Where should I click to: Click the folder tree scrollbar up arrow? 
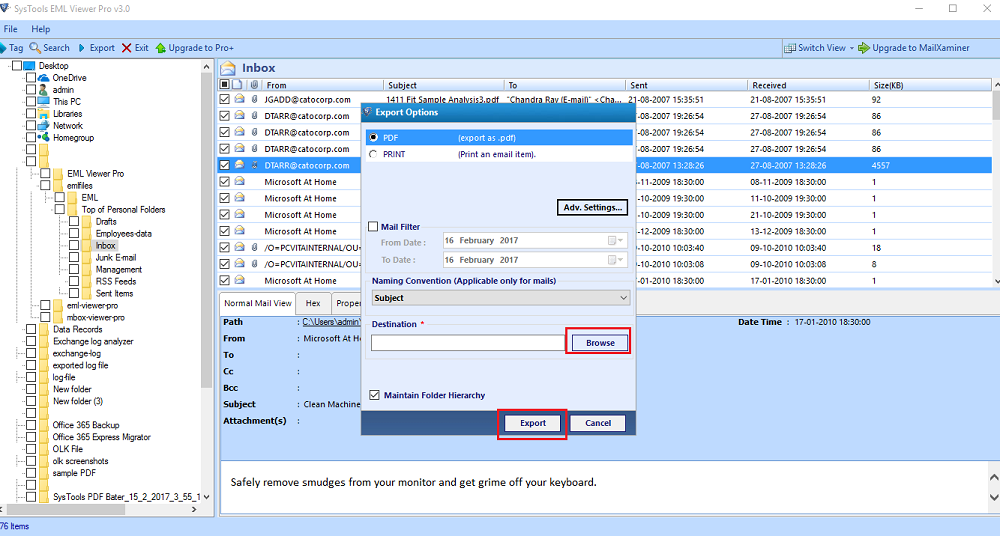tap(206, 66)
